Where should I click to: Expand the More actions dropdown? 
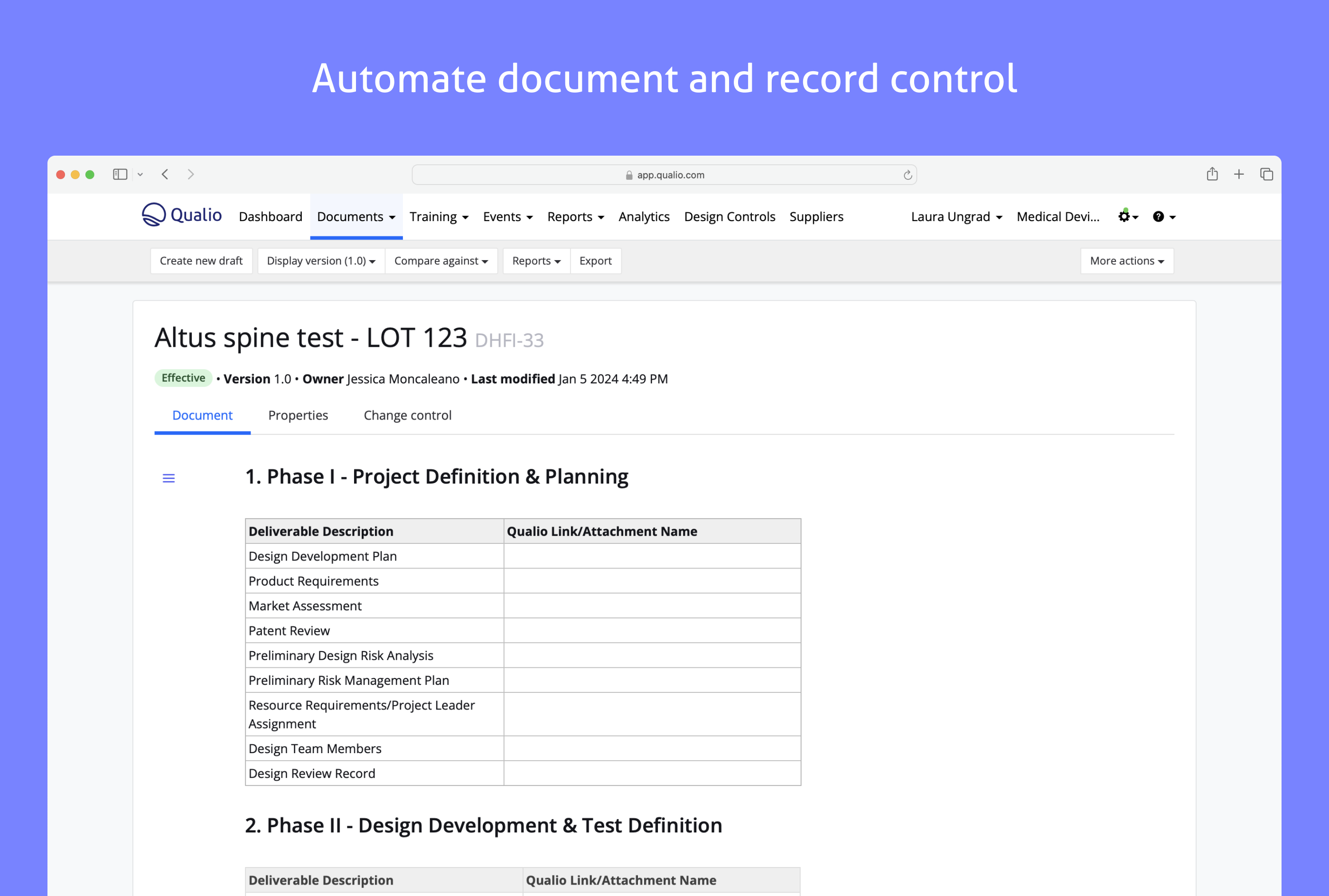point(1126,261)
